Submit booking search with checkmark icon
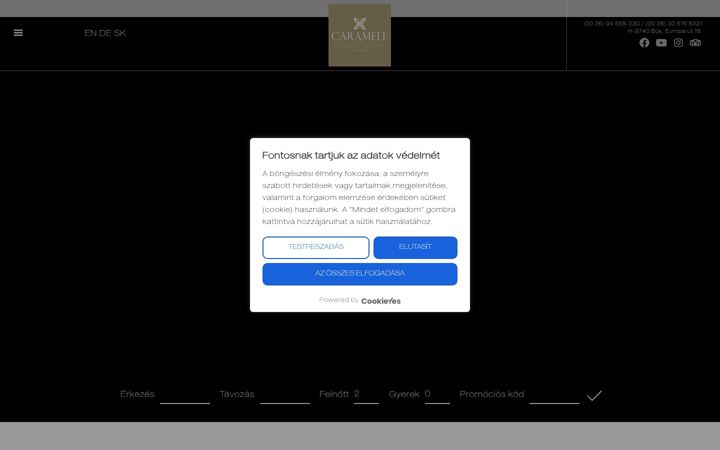The image size is (720, 450). 594,395
